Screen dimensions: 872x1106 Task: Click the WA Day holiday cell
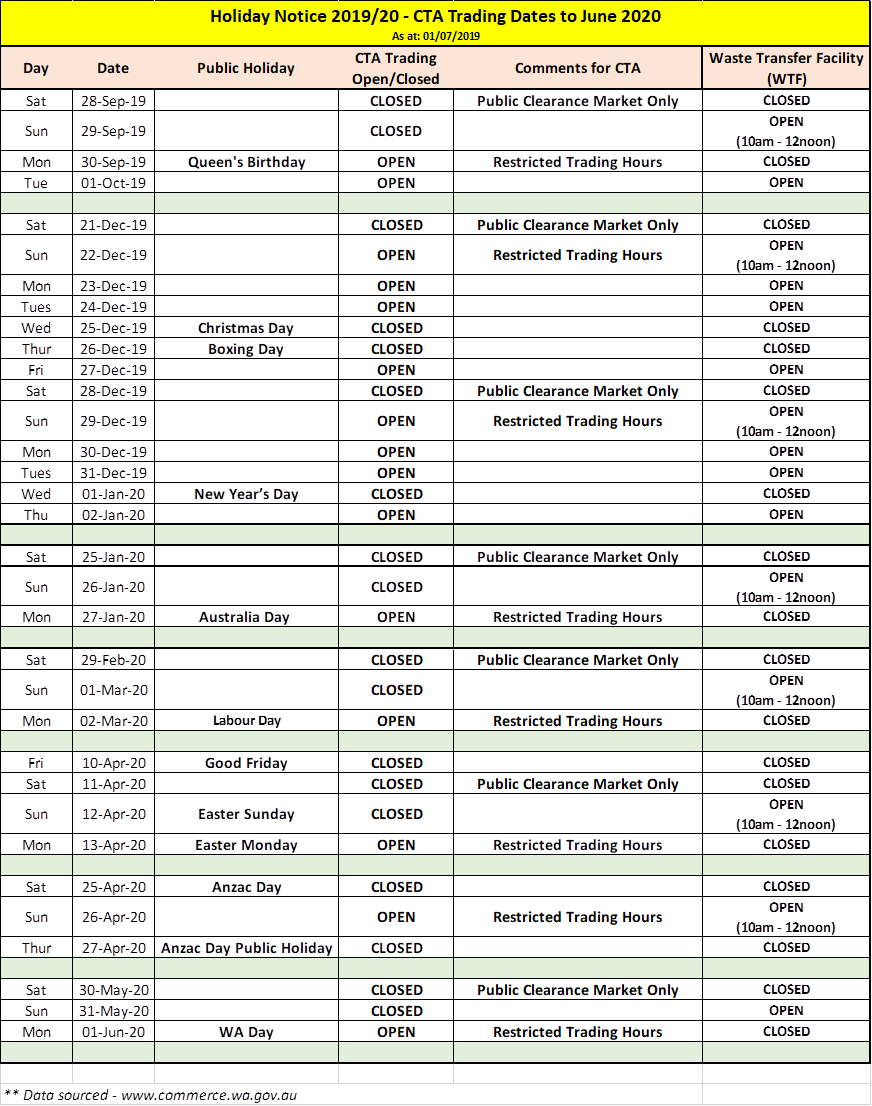pos(246,1032)
